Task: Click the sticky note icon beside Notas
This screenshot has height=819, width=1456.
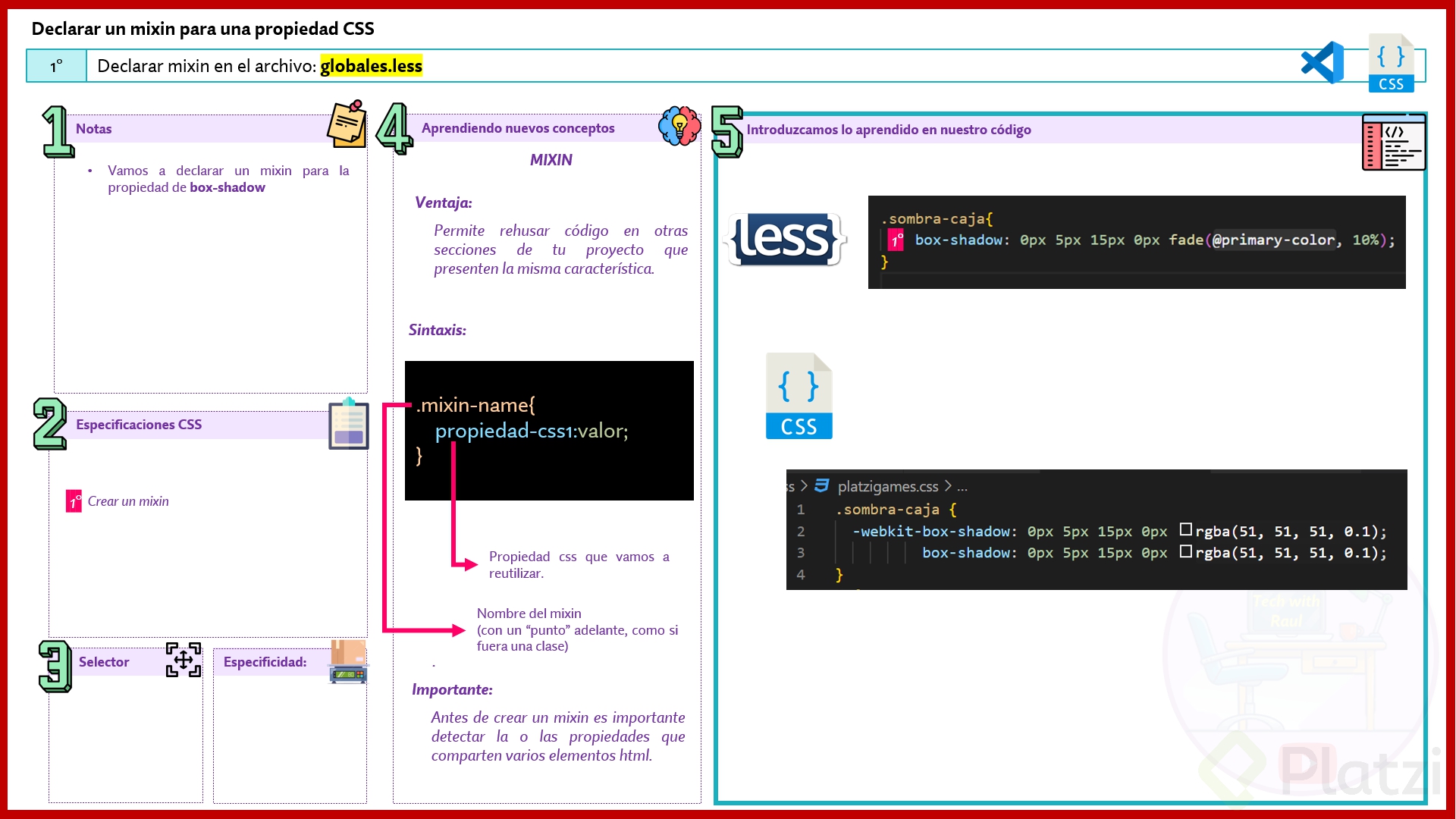Action: (x=347, y=124)
